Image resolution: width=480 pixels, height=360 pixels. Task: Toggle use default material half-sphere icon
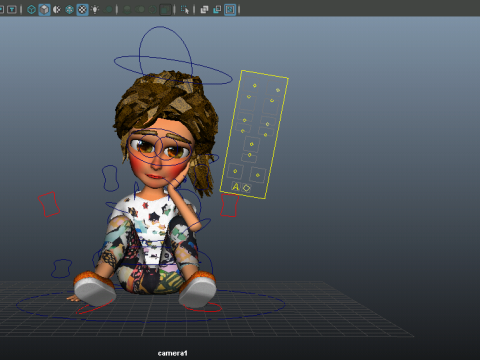click(x=57, y=9)
